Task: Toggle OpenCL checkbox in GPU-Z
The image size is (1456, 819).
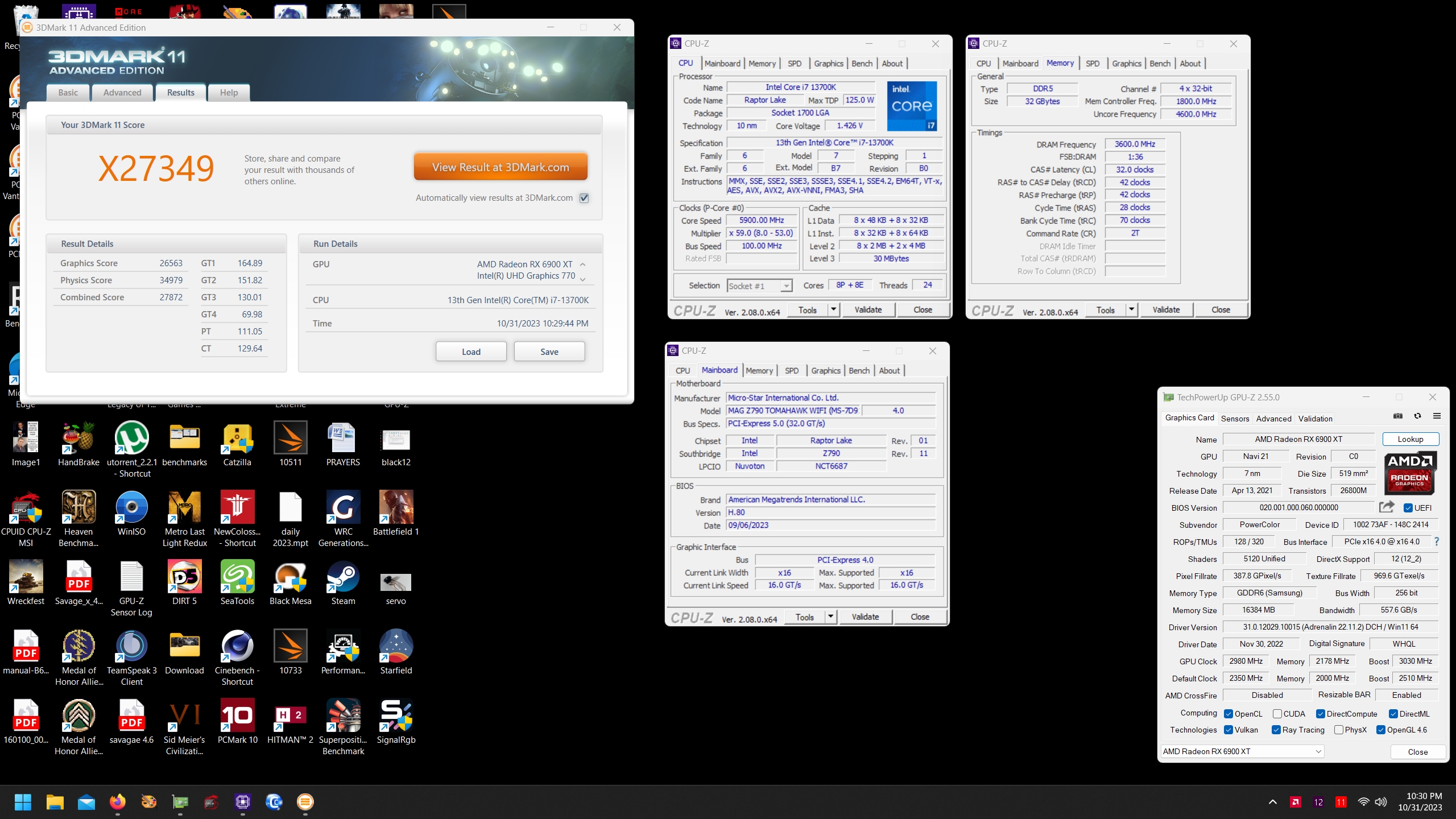Action: pos(1228,714)
